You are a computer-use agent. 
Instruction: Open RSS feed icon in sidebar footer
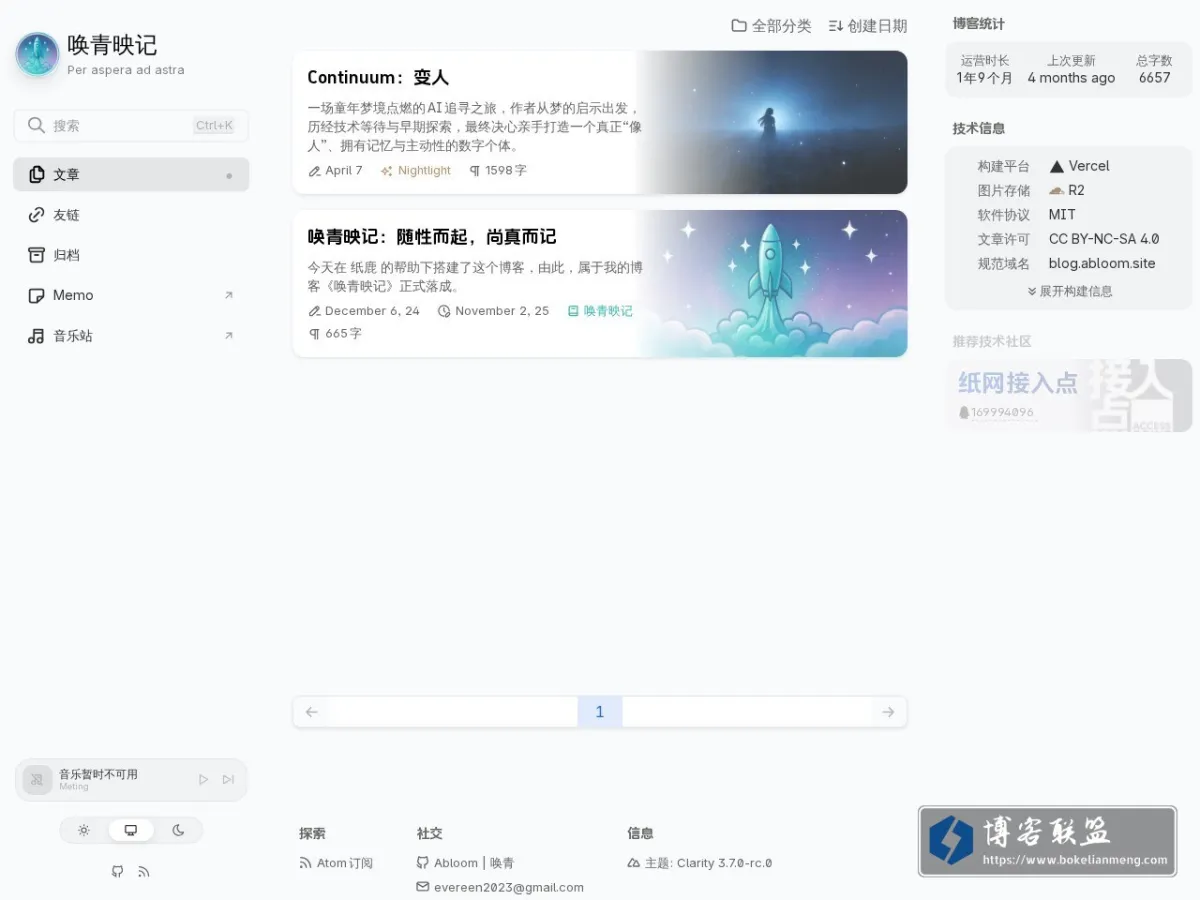144,872
